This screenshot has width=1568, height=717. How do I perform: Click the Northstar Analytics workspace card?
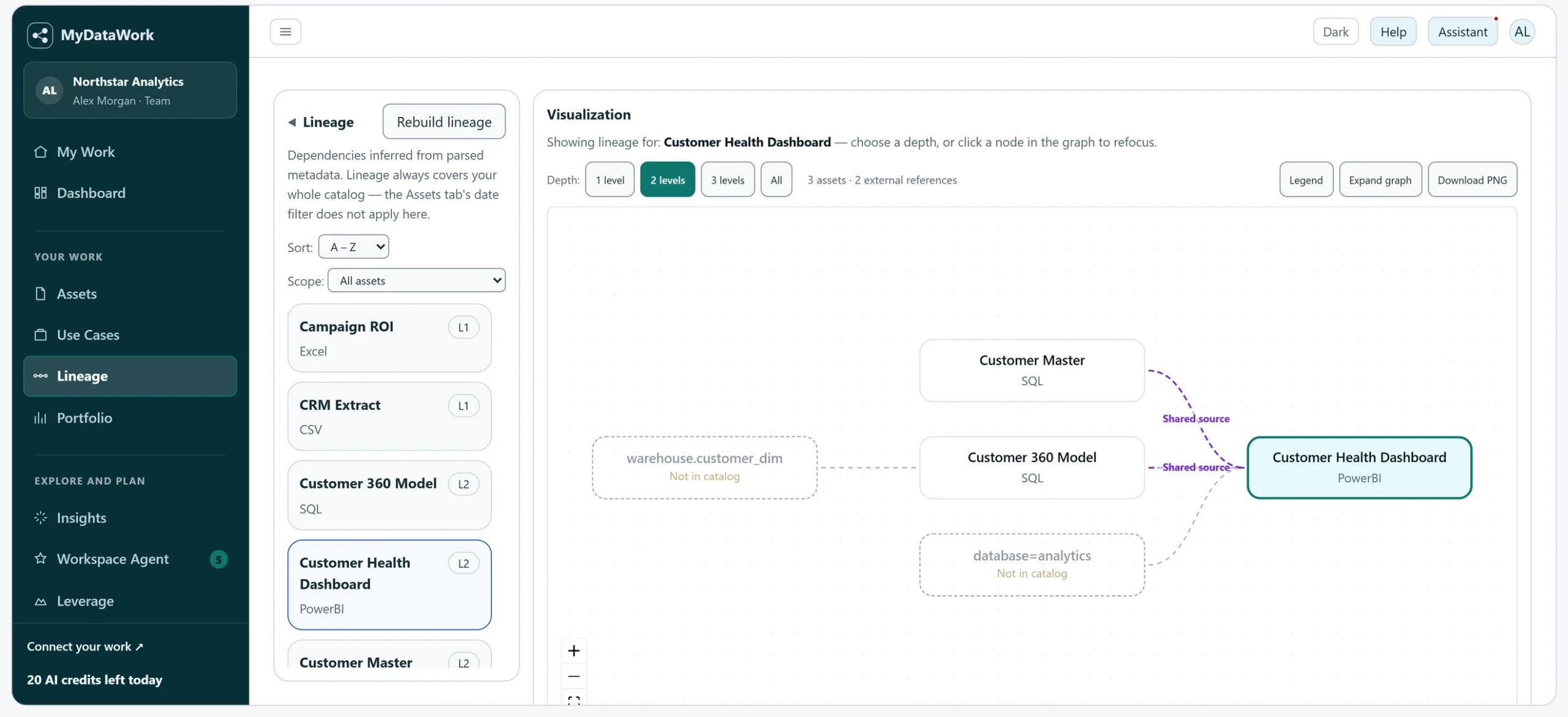130,90
